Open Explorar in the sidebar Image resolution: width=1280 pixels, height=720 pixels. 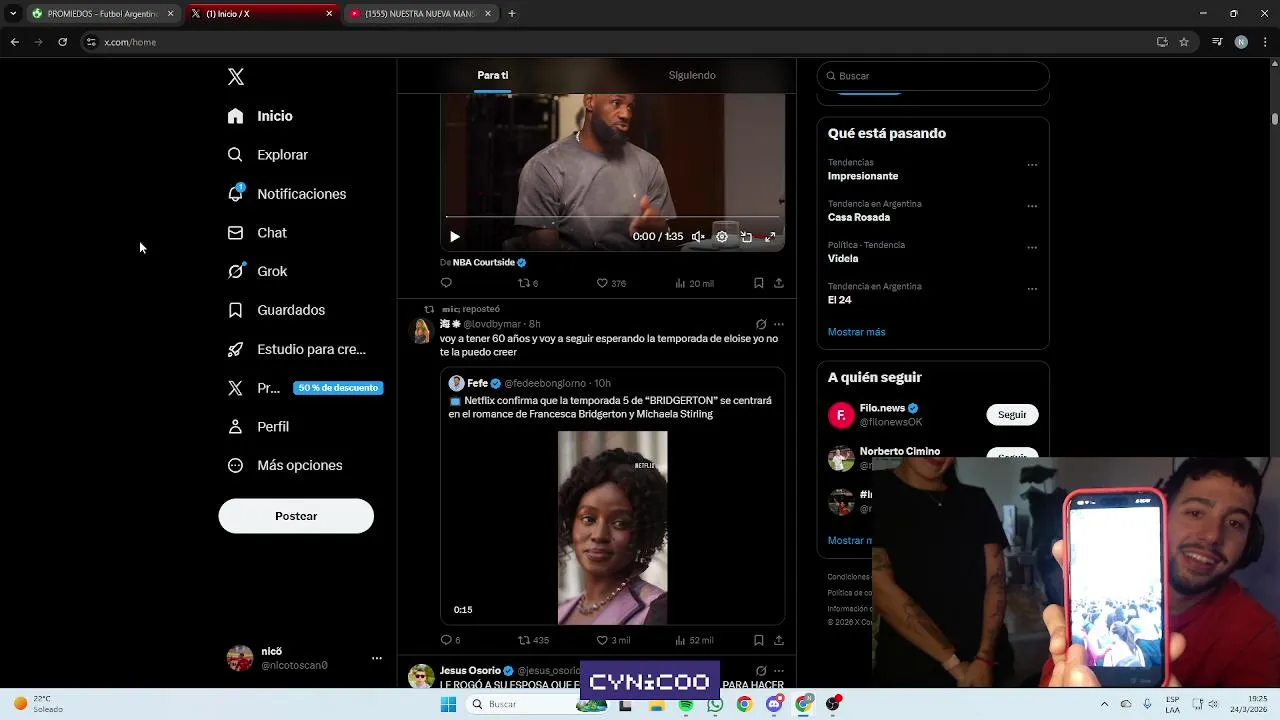pos(267,155)
